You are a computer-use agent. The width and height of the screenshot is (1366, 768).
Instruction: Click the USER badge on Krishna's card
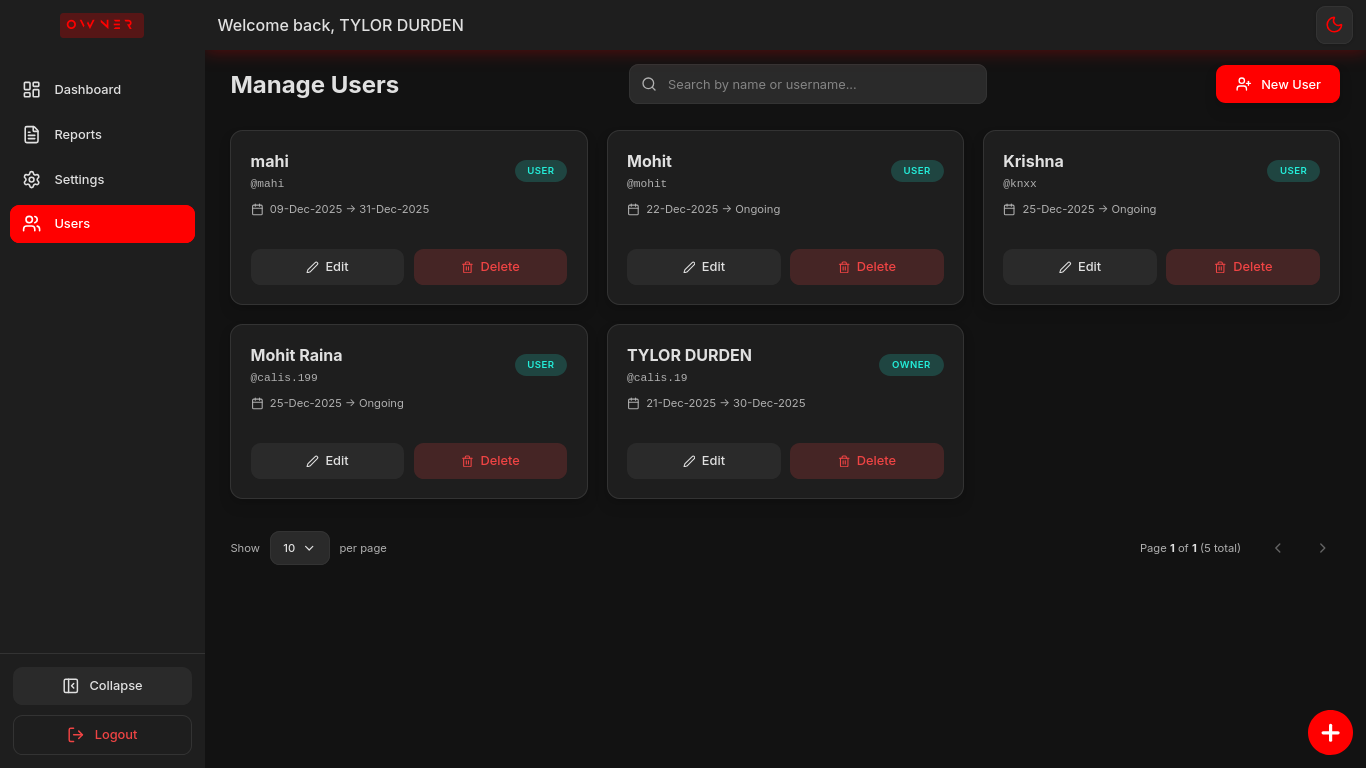(1293, 171)
